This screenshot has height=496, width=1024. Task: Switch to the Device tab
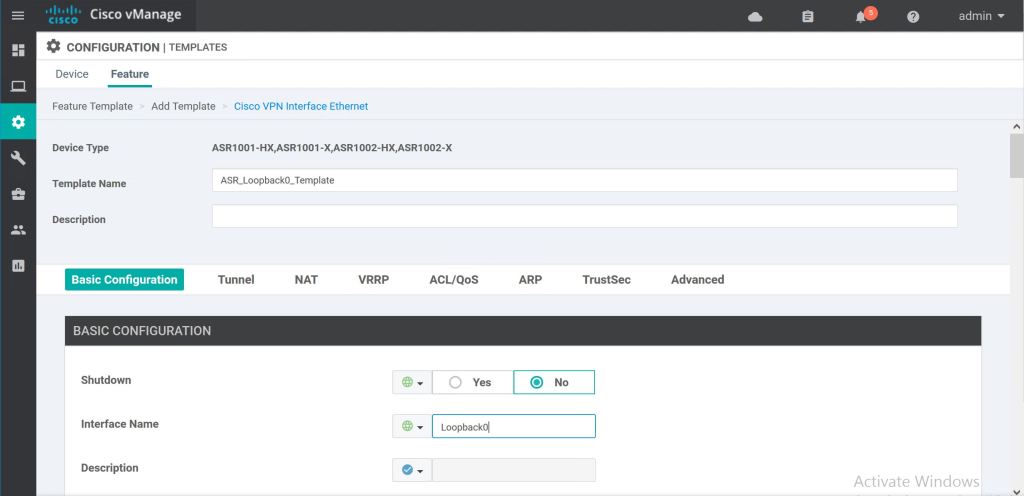(x=72, y=74)
